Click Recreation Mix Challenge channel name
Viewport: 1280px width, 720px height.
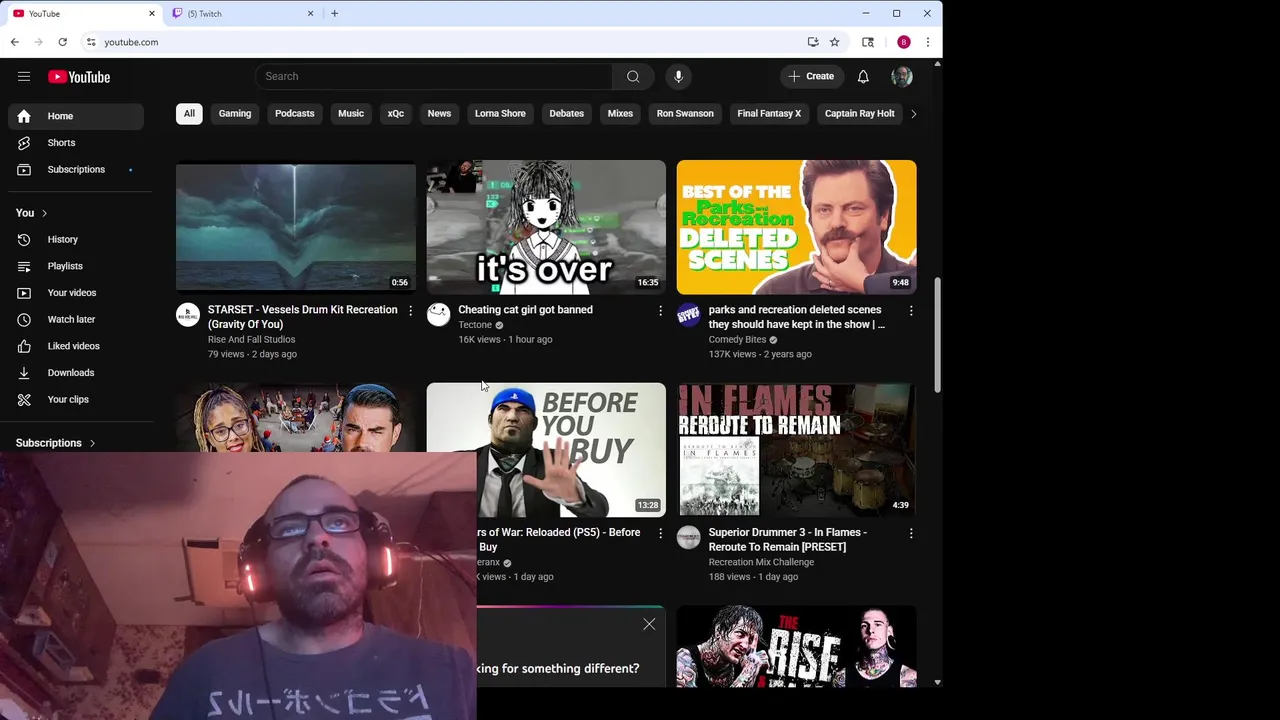(761, 562)
